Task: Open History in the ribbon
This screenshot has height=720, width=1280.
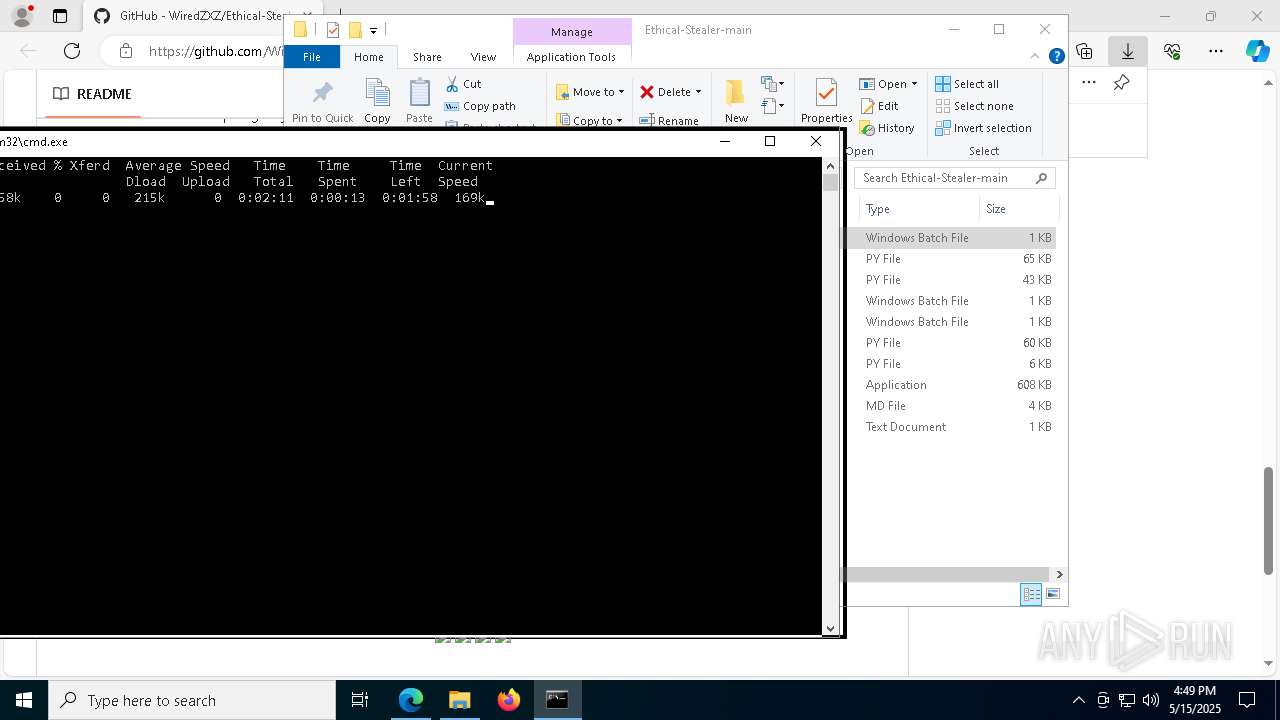Action: 887,128
